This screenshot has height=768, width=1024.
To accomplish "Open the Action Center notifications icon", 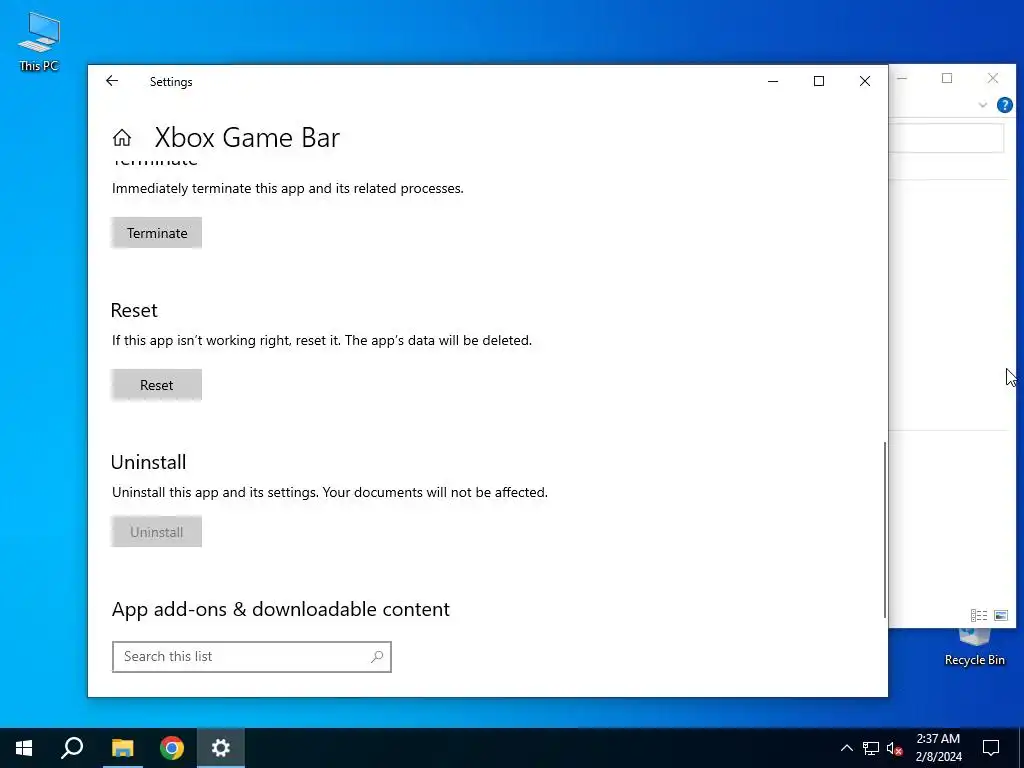I will [991, 748].
